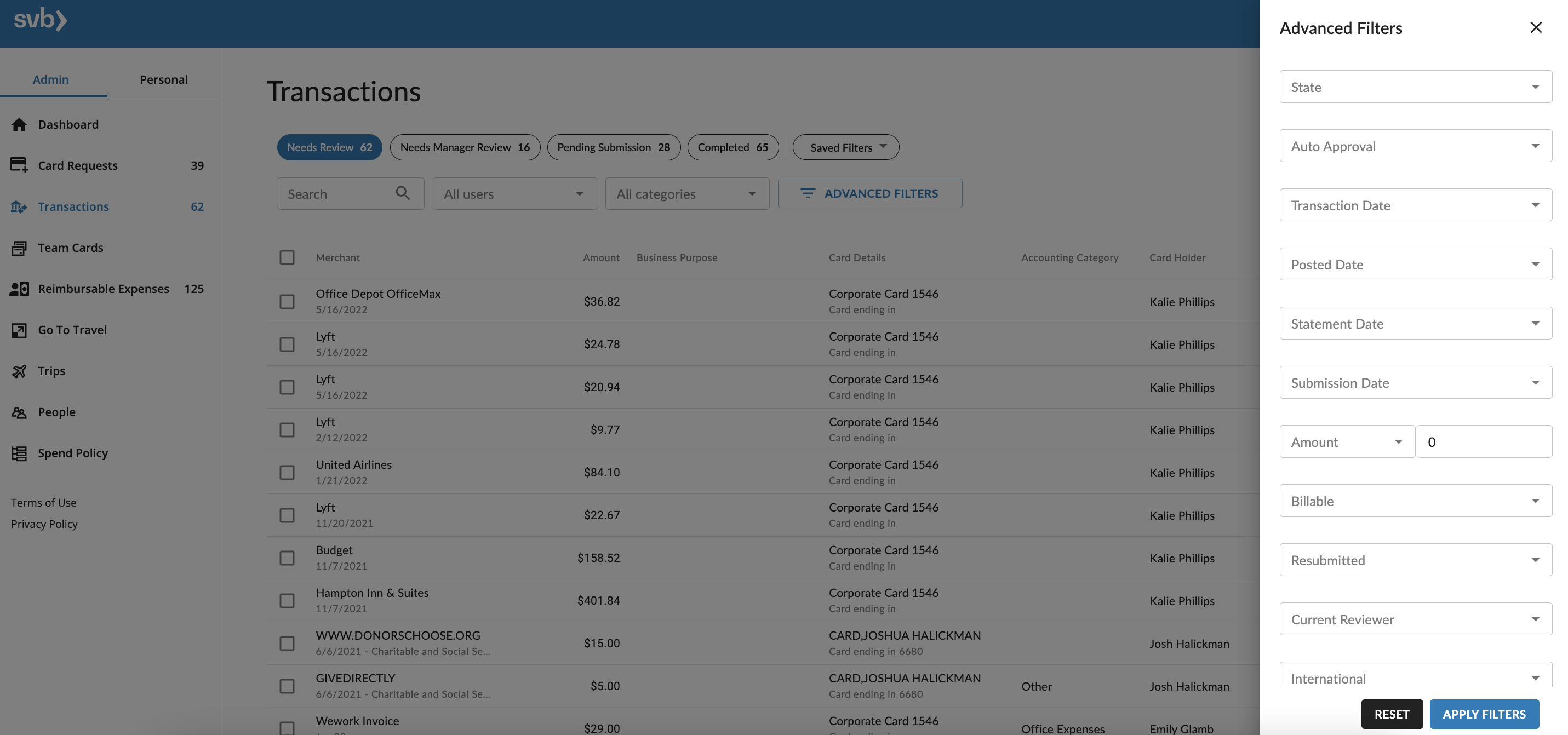Check the Lyft $22.67 transaction
1568x735 pixels.
tap(287, 515)
